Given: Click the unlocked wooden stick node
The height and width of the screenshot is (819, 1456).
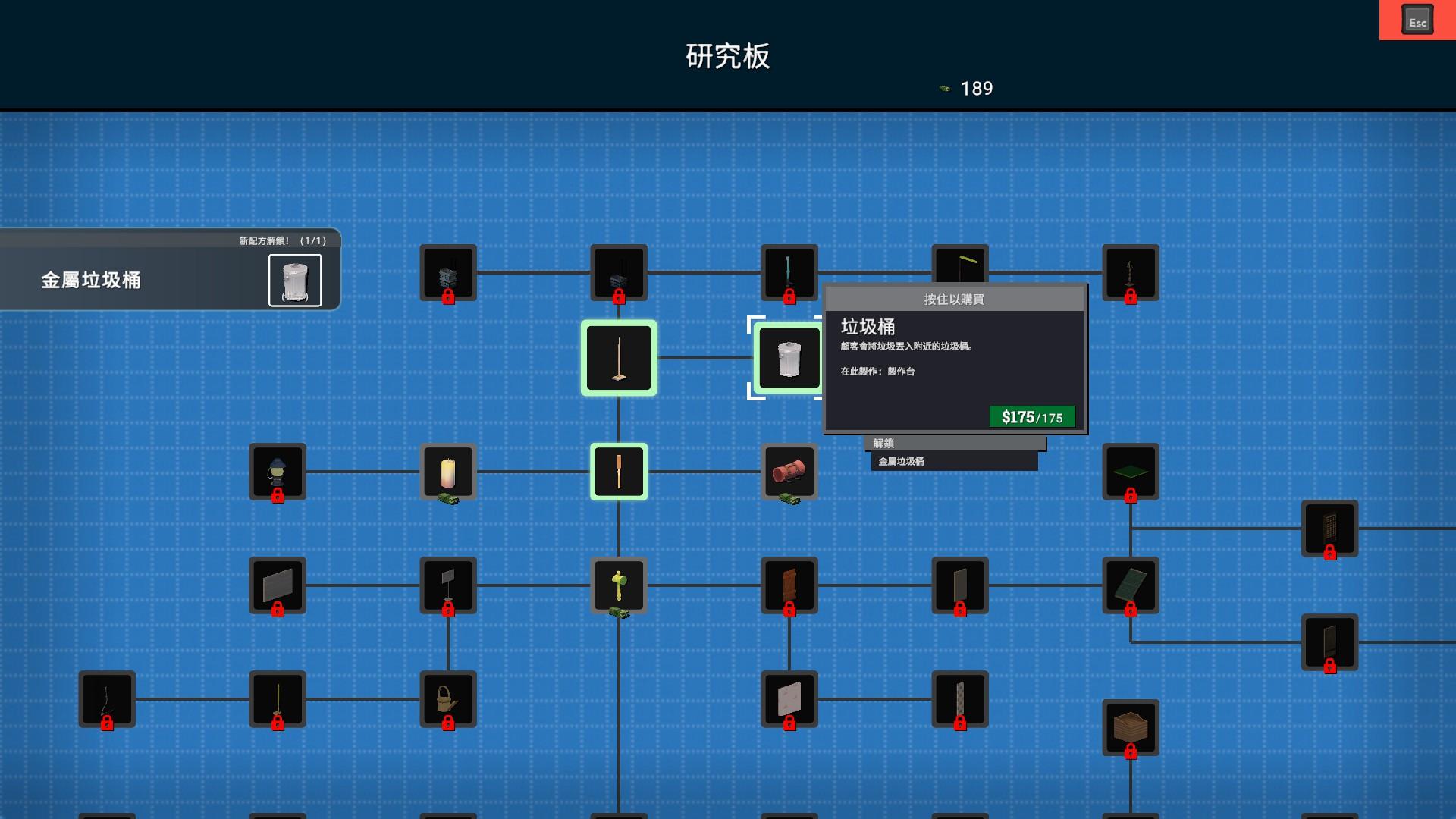Looking at the screenshot, I should (x=619, y=472).
